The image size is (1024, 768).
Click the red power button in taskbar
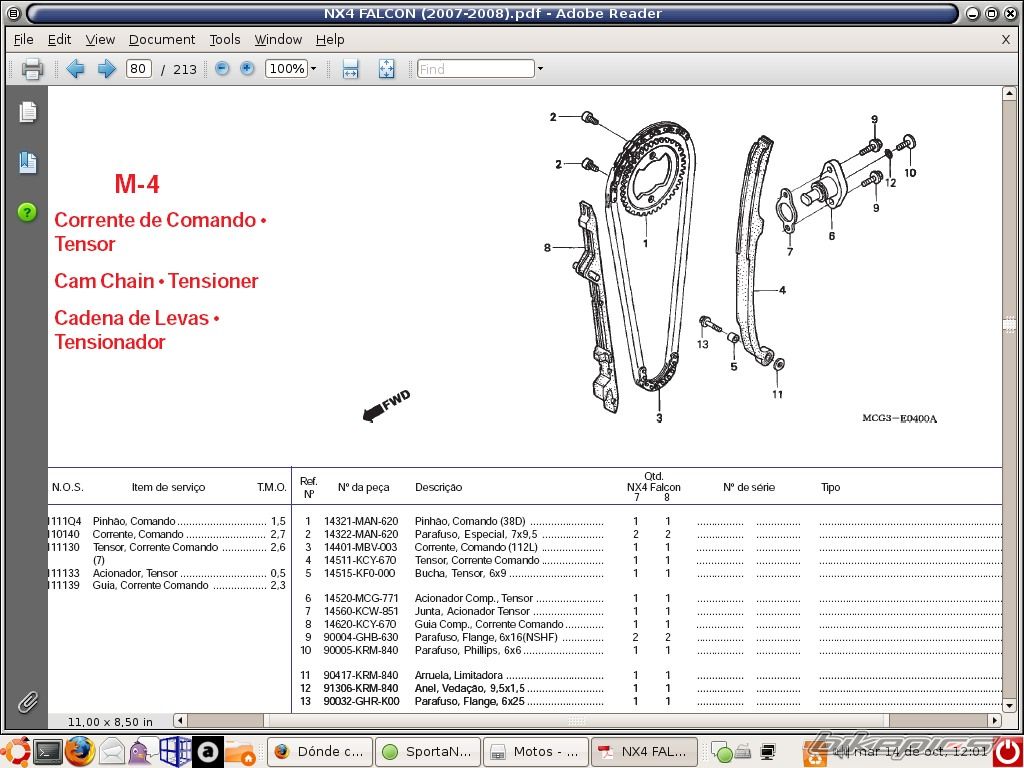(x=1008, y=752)
